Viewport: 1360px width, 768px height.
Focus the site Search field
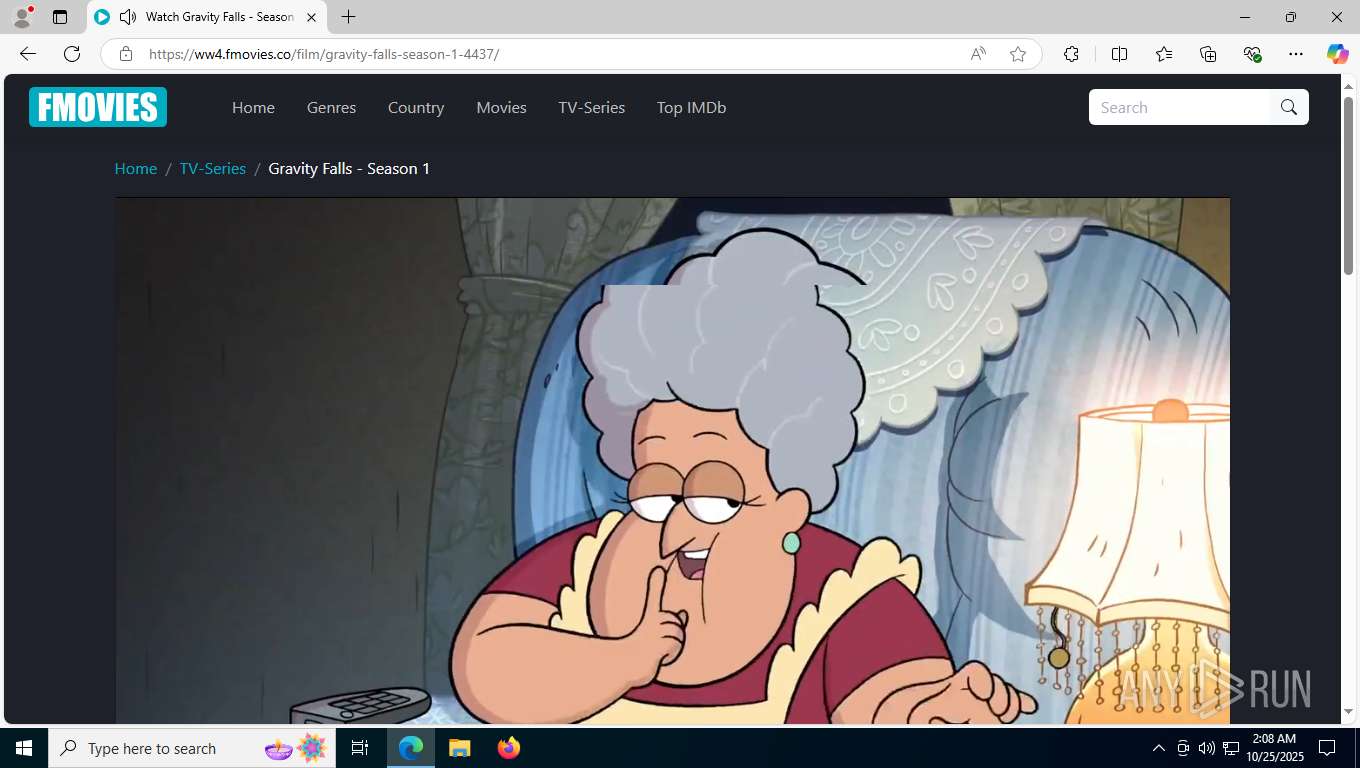[x=1180, y=107]
